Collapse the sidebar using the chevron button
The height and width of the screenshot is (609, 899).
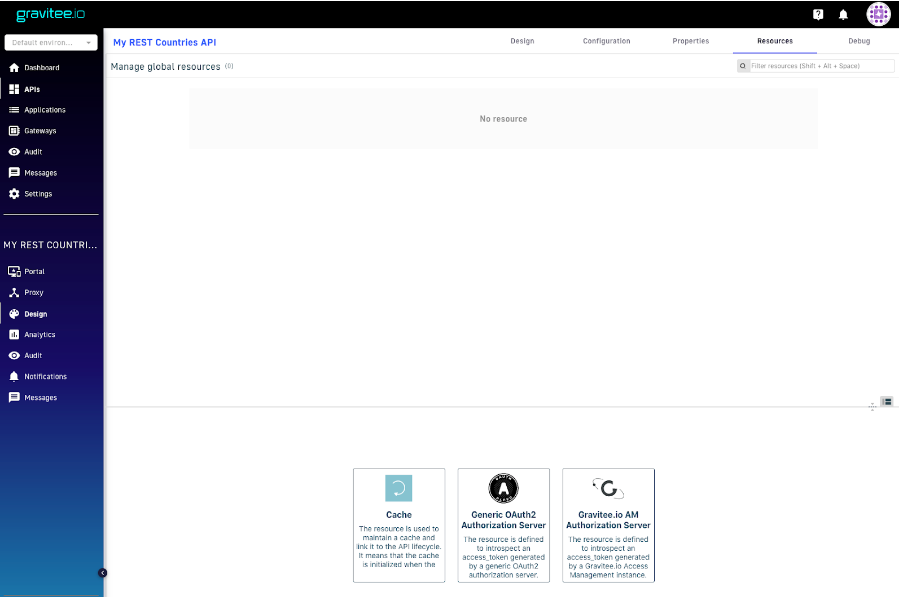click(101, 572)
